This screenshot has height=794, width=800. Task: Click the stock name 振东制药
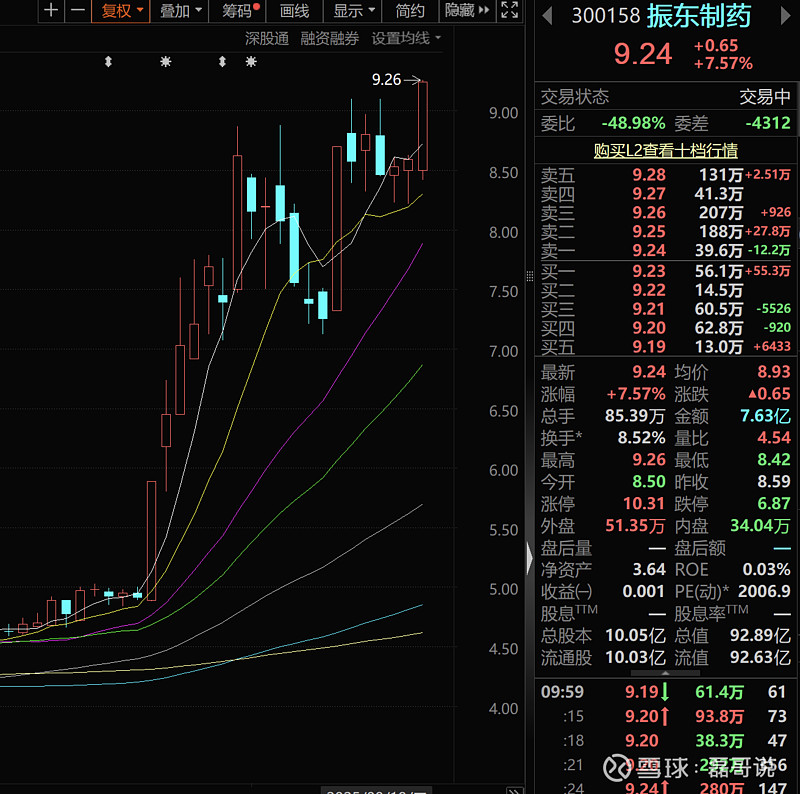point(699,16)
